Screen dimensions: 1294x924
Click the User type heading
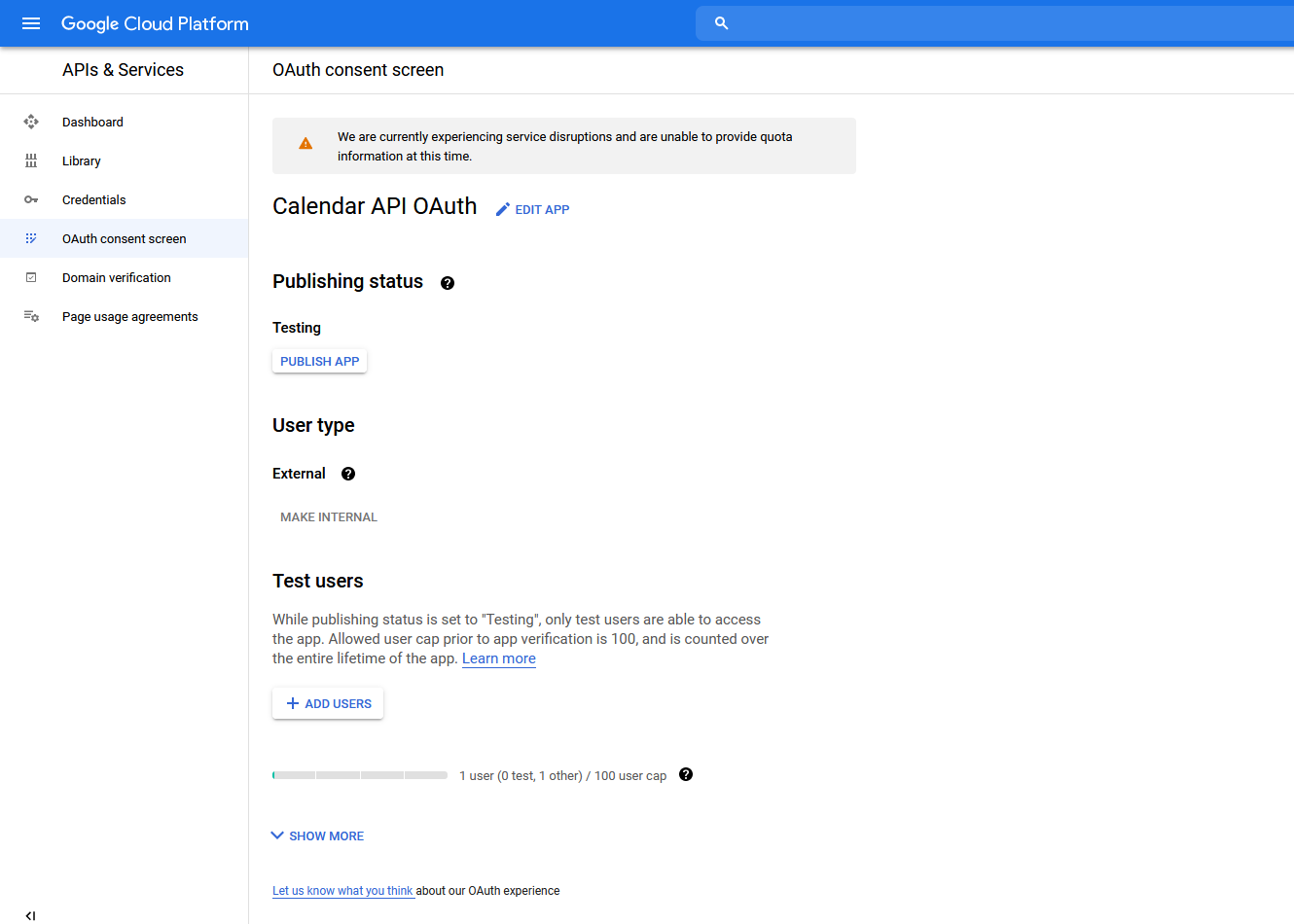313,425
